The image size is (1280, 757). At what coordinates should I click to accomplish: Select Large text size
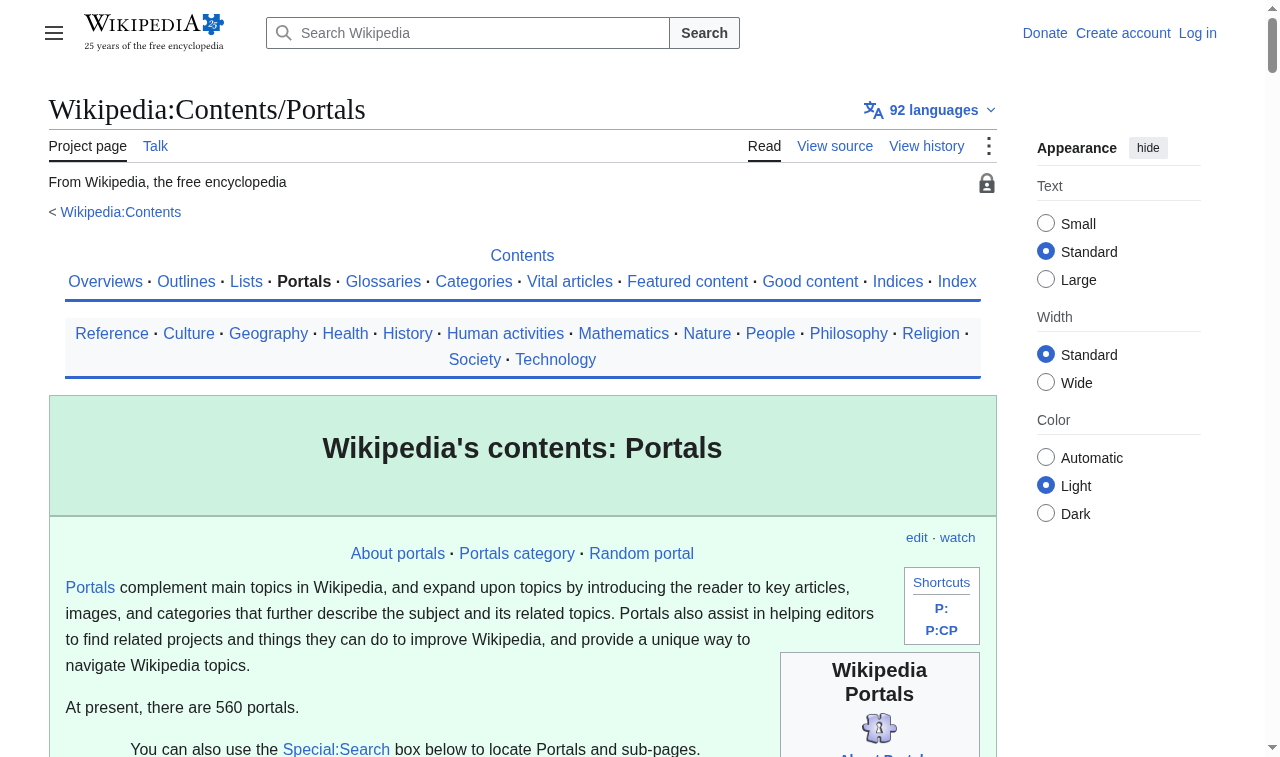[1046, 279]
